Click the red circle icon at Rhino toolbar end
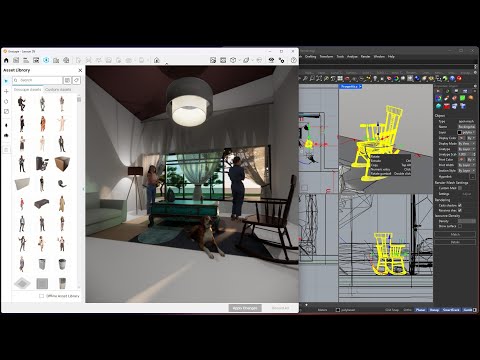 click(459, 79)
